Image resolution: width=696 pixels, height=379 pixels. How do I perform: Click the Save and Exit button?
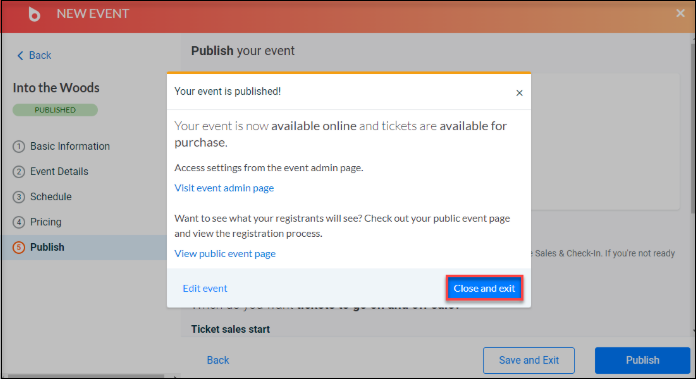click(x=529, y=360)
